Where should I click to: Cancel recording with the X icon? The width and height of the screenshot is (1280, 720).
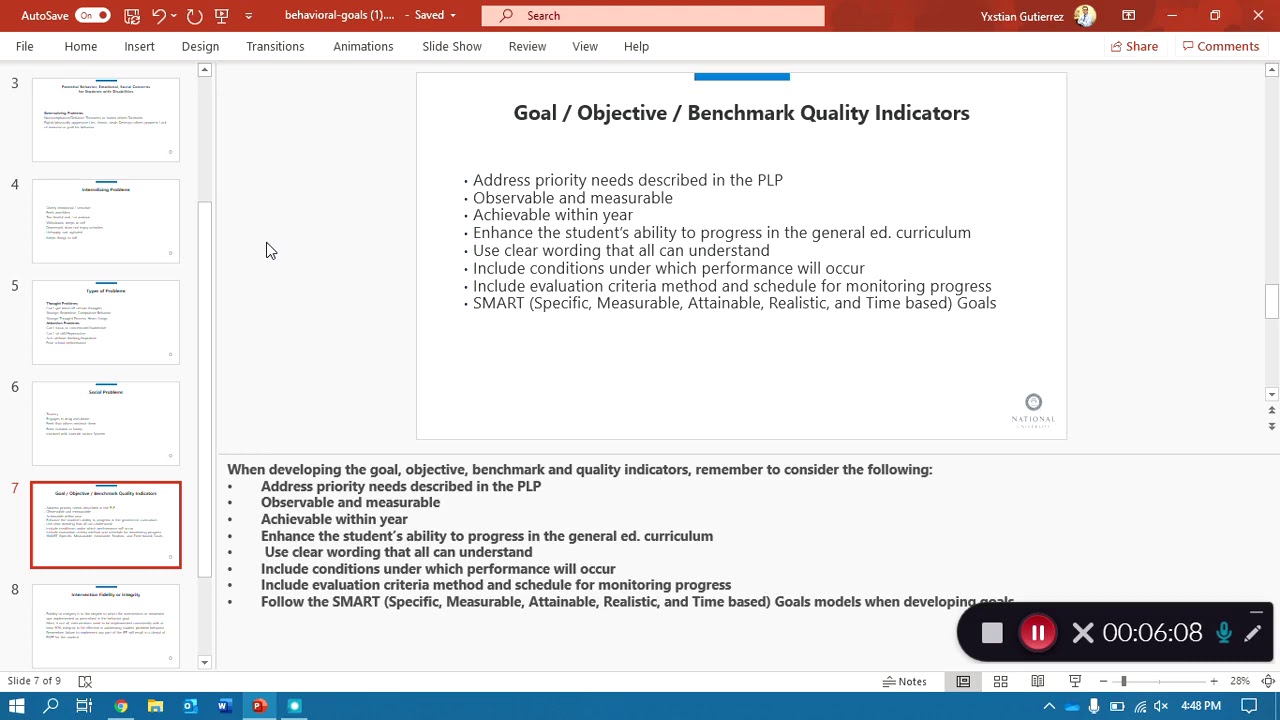click(1082, 633)
